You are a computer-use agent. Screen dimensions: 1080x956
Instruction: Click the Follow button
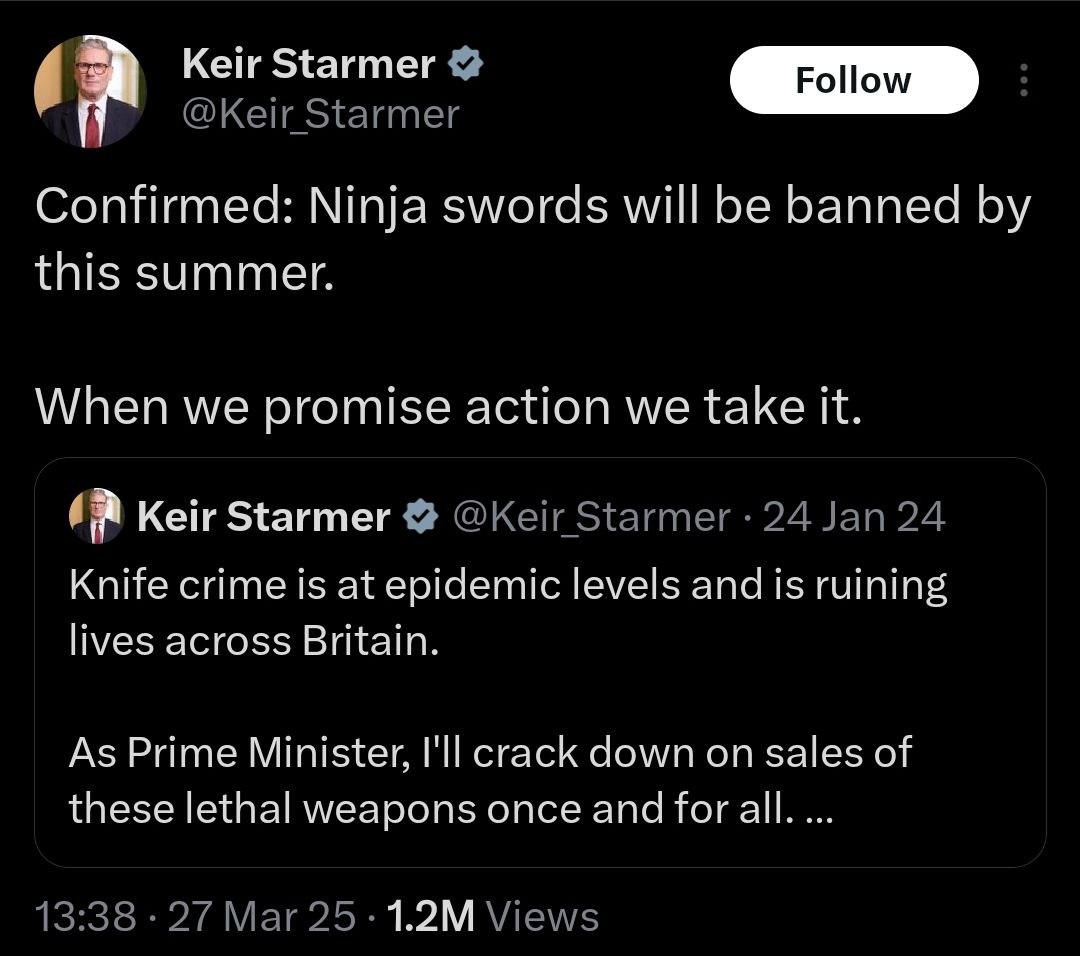click(853, 80)
